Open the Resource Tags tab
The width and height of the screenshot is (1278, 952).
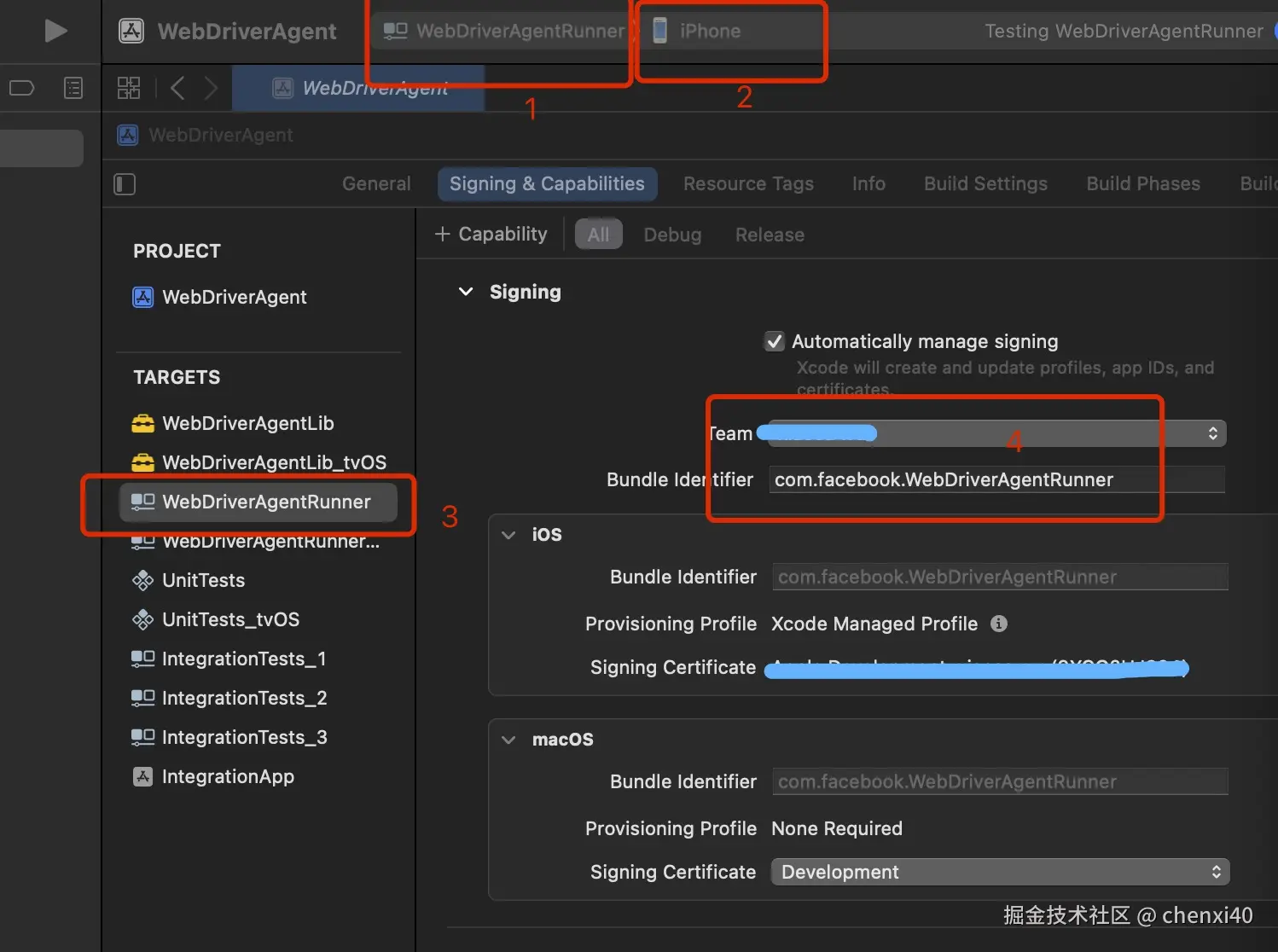(748, 183)
